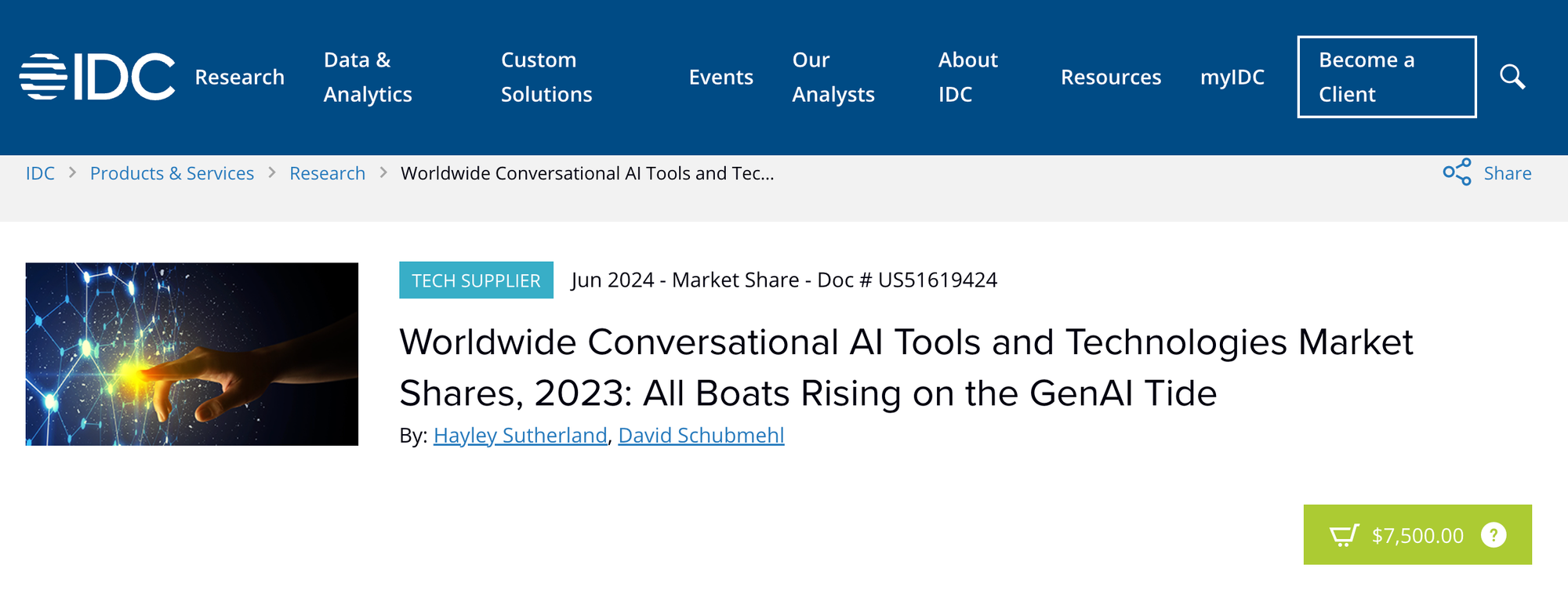Click the Become a Client button
1568x601 pixels.
pos(1387,77)
